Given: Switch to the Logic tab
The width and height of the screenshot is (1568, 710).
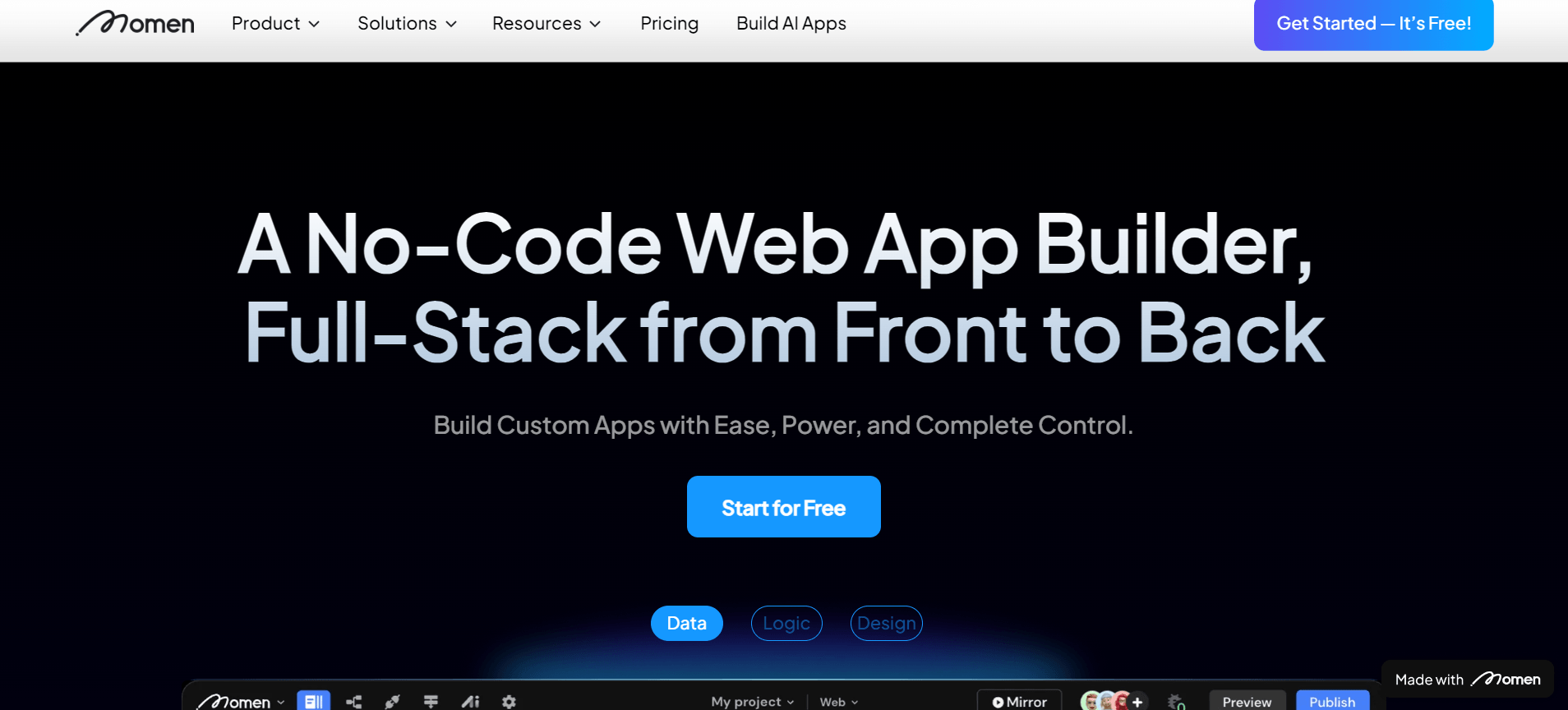Looking at the screenshot, I should coord(786,624).
